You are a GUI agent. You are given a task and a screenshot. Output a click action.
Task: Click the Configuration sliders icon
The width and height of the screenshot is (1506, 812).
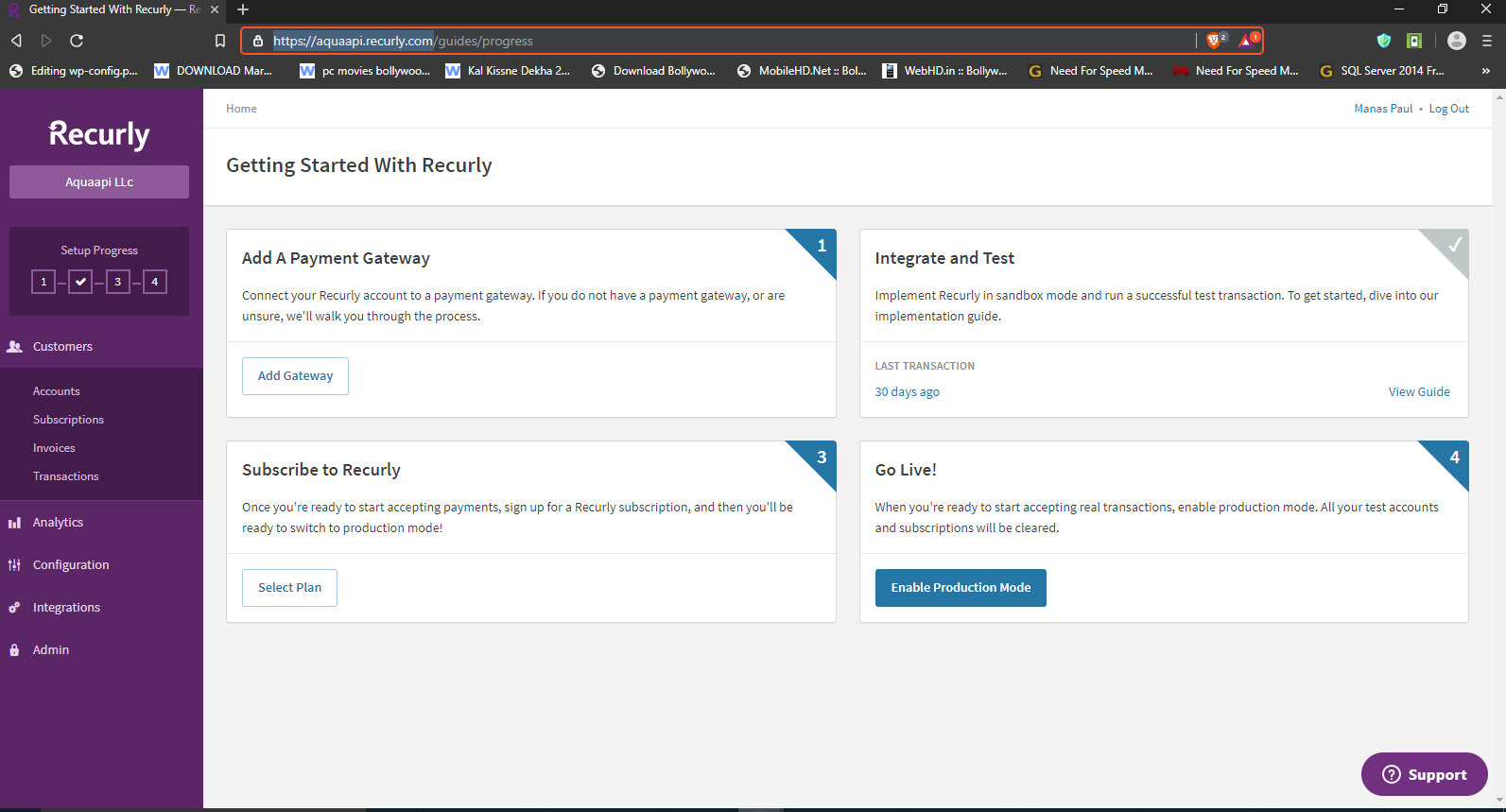pos(14,565)
